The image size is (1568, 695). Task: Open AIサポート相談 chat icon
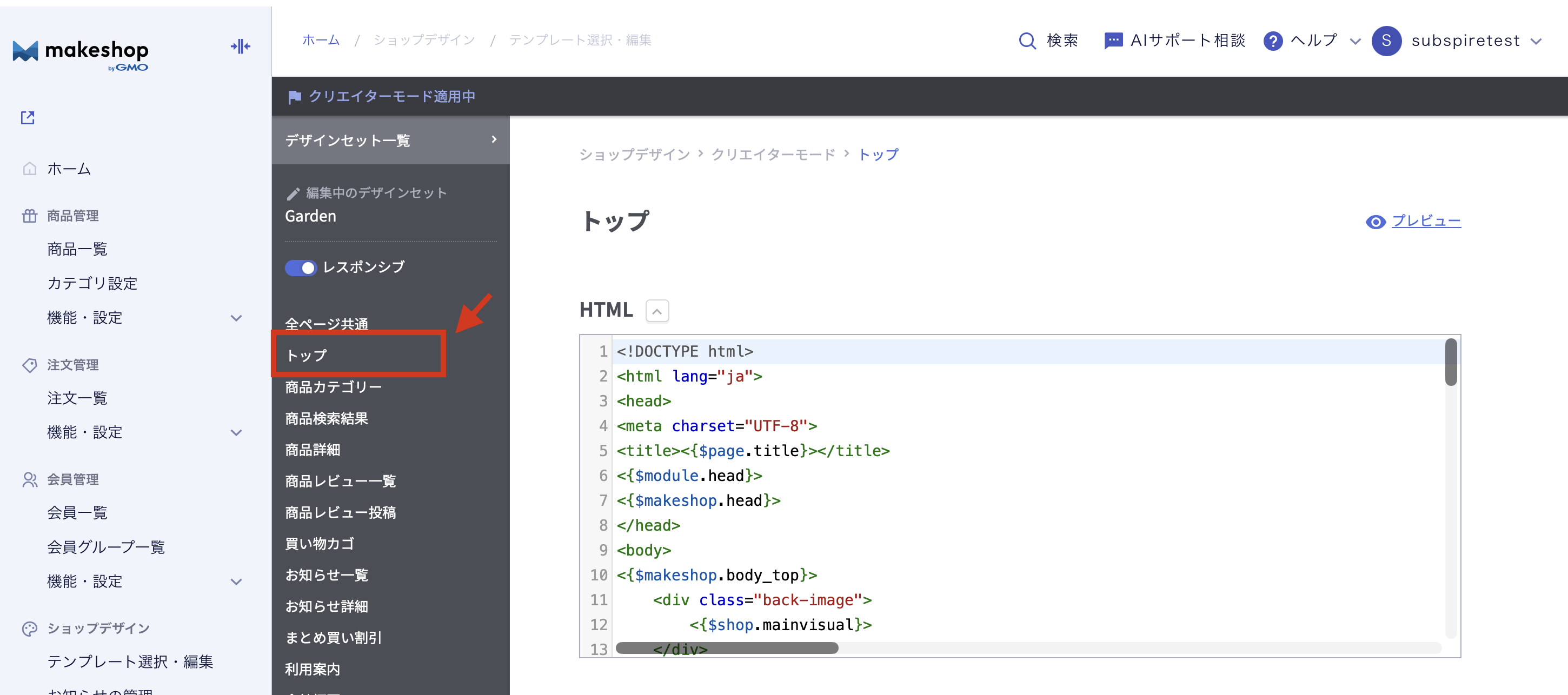pos(1113,41)
